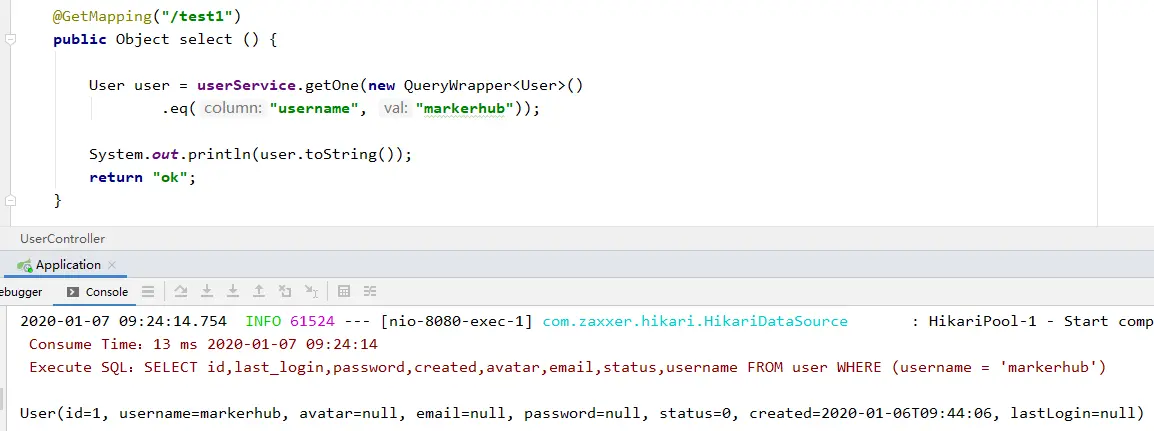Click the Step Into debugger icon
The width and height of the screenshot is (1154, 431).
click(207, 291)
